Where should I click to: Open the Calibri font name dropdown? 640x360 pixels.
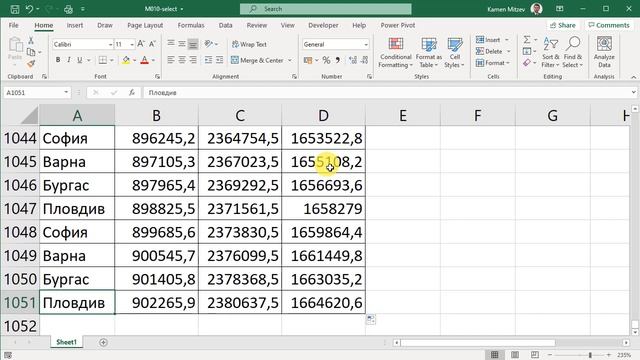click(x=110, y=44)
